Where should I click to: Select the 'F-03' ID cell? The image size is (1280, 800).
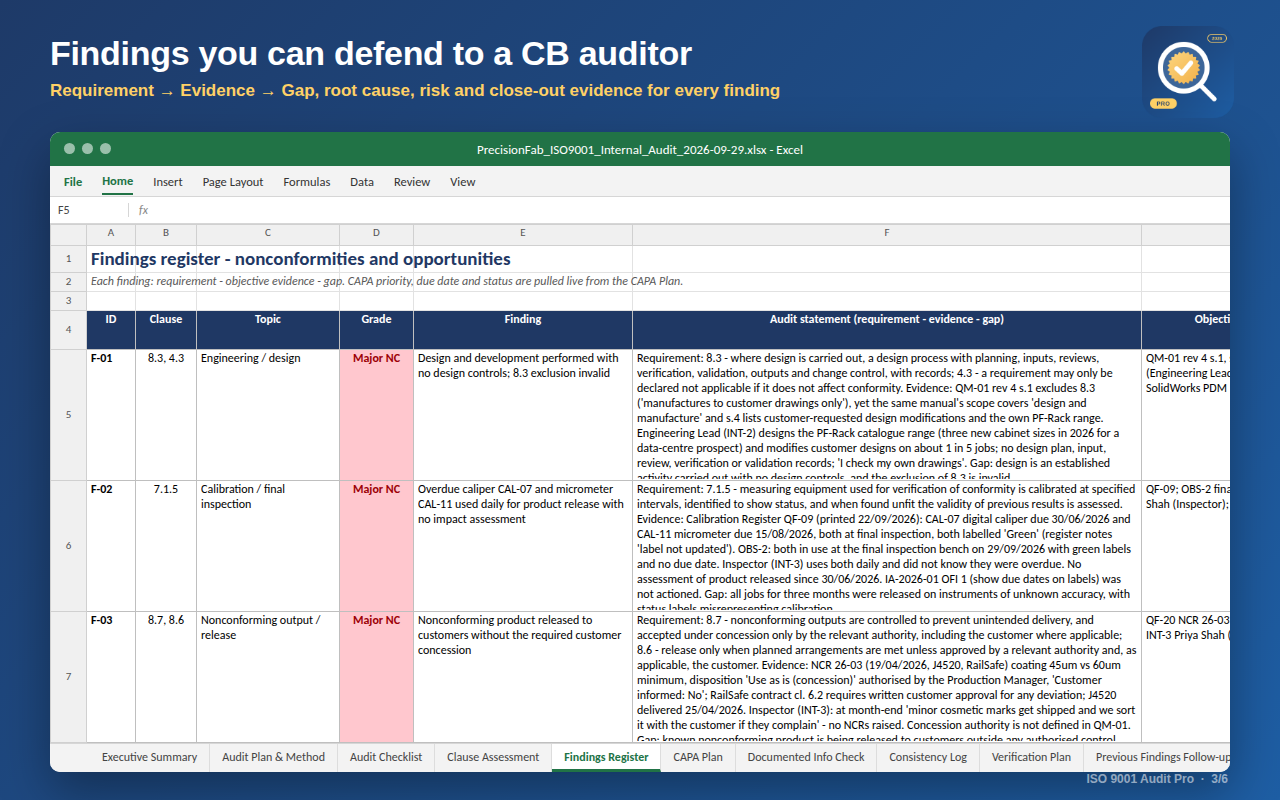point(111,677)
